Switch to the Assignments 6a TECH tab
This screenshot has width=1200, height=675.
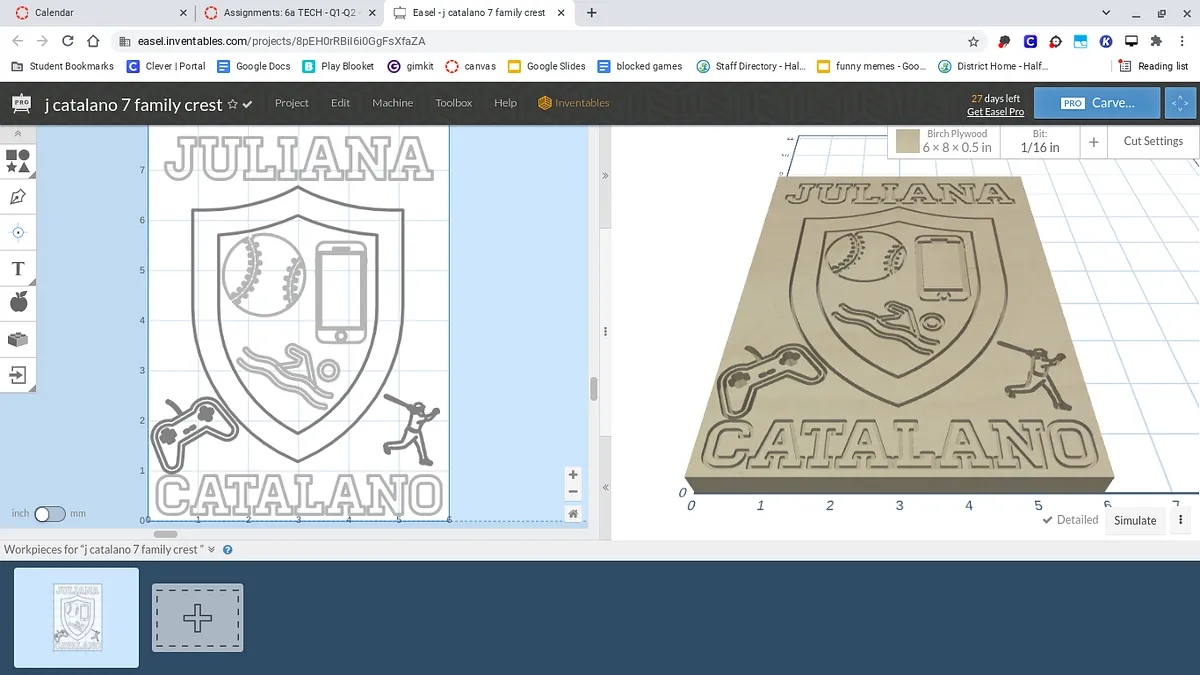tap(290, 13)
